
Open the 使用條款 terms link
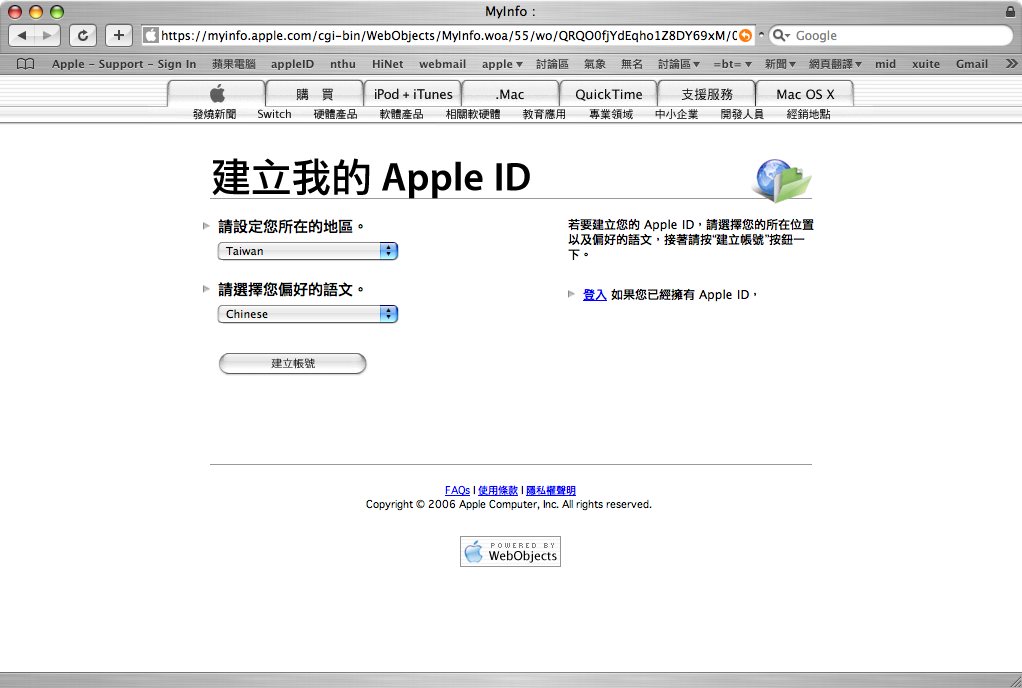[498, 490]
